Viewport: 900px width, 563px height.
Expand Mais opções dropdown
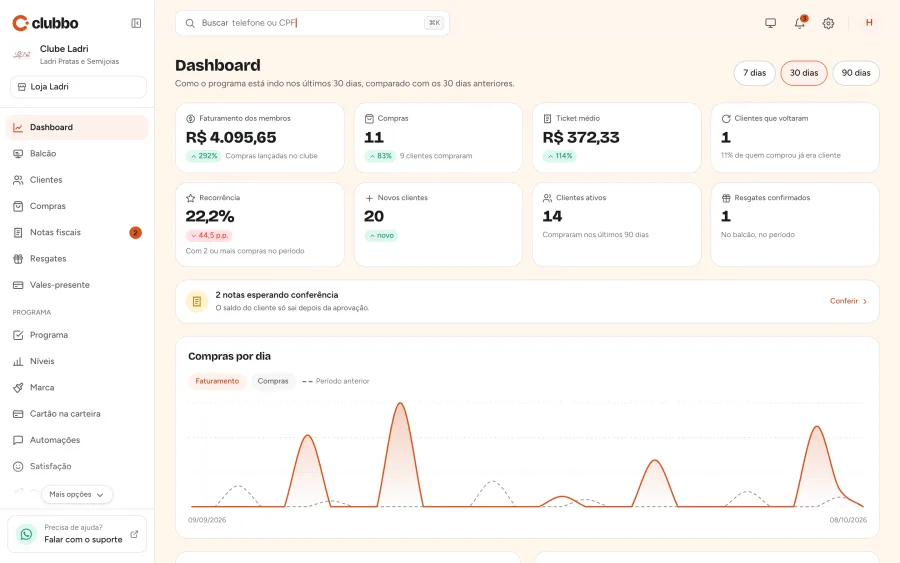click(x=77, y=494)
